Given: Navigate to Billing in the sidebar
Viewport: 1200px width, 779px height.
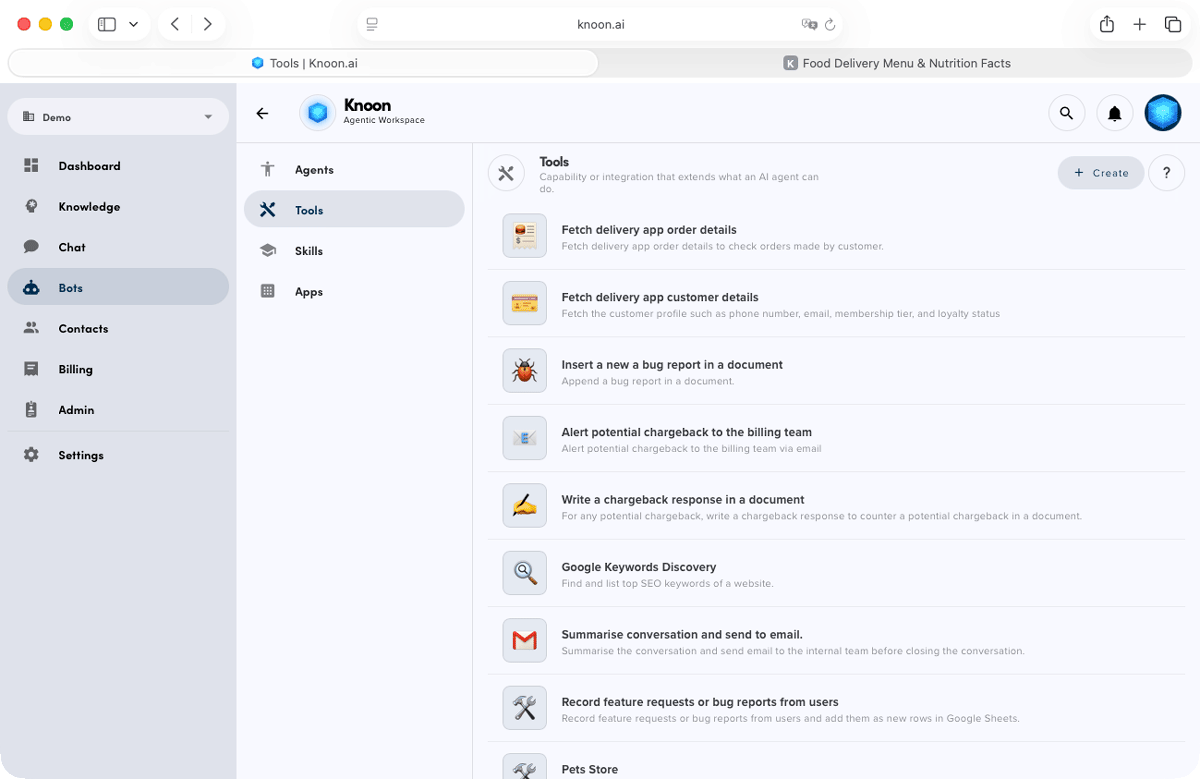Looking at the screenshot, I should click(75, 369).
